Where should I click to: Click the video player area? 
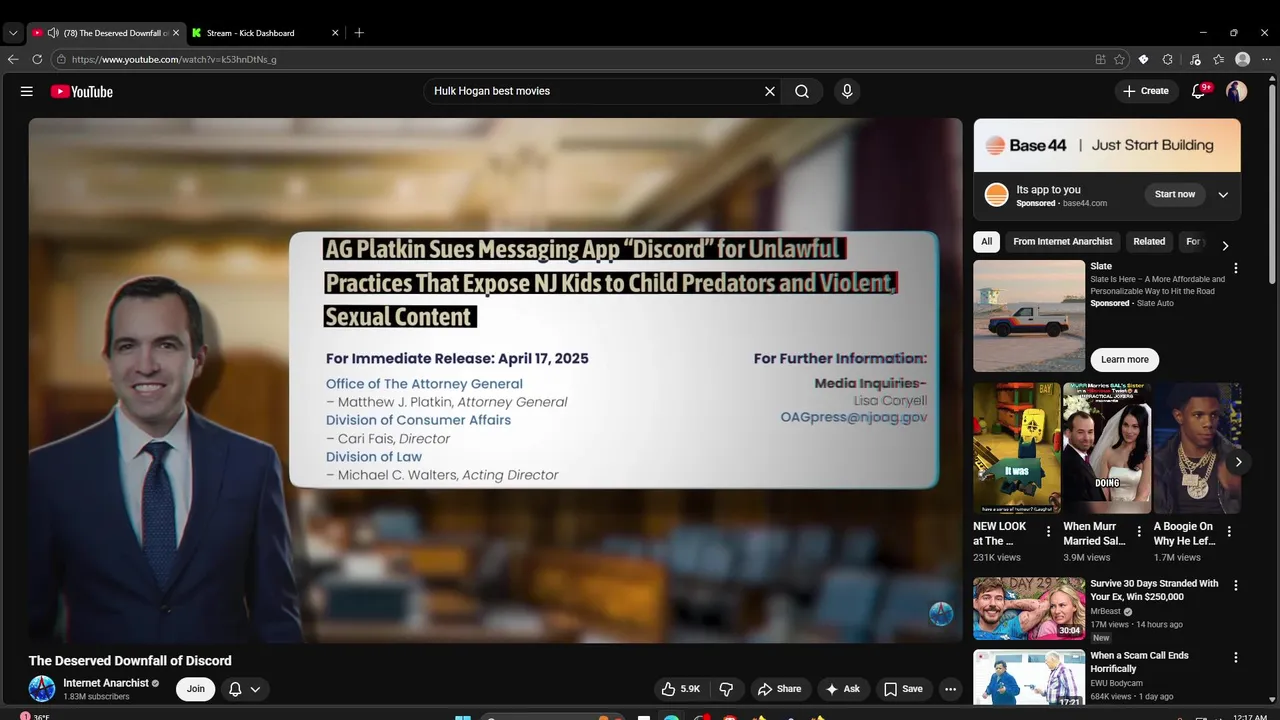pos(495,380)
